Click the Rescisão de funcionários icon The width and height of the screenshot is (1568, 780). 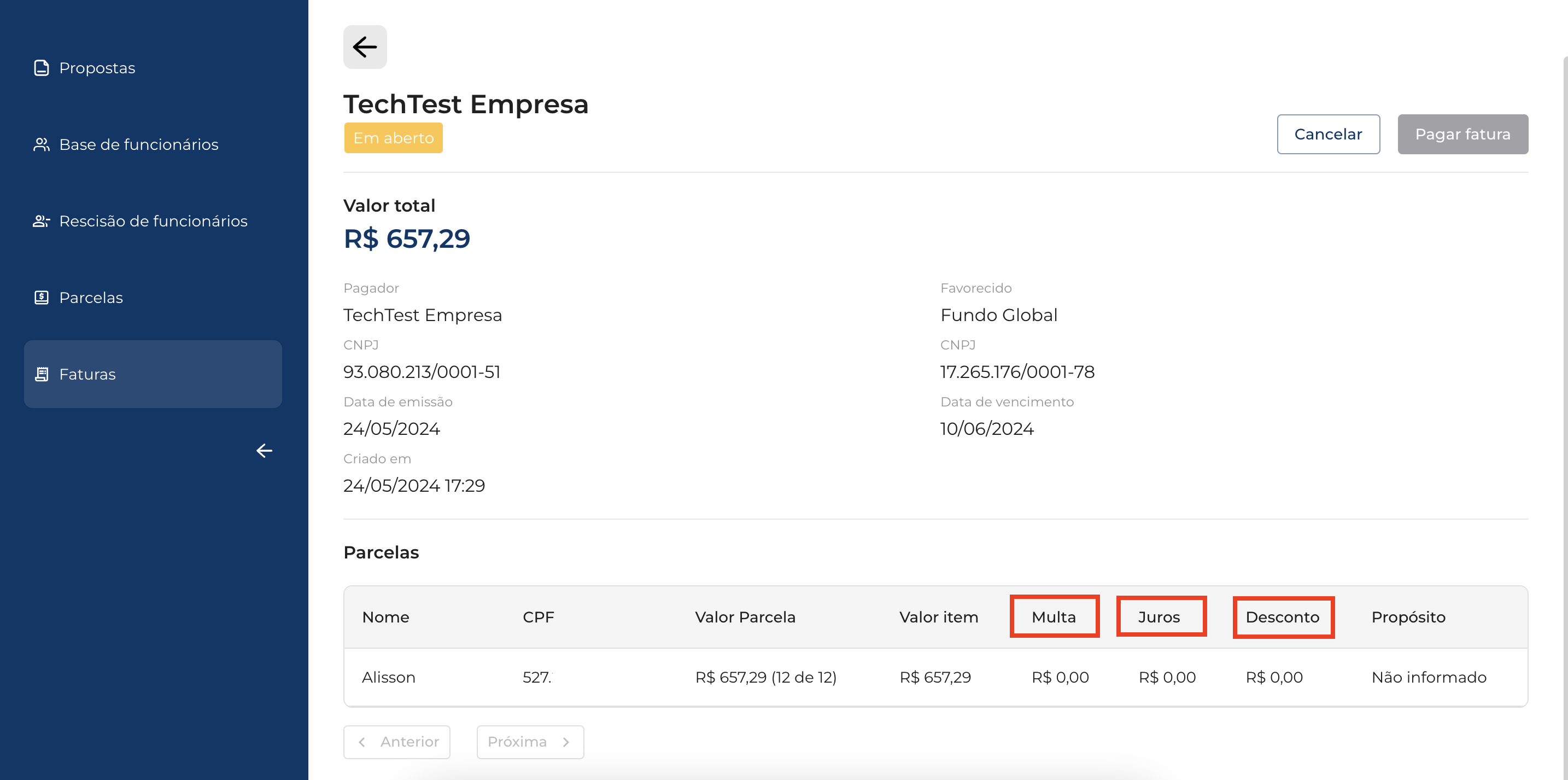42,221
